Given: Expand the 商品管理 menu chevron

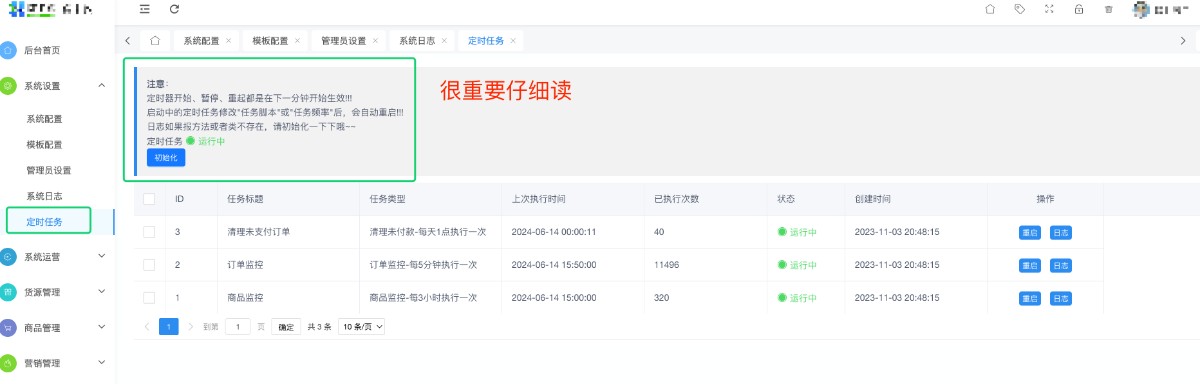Looking at the screenshot, I should click(x=102, y=327).
